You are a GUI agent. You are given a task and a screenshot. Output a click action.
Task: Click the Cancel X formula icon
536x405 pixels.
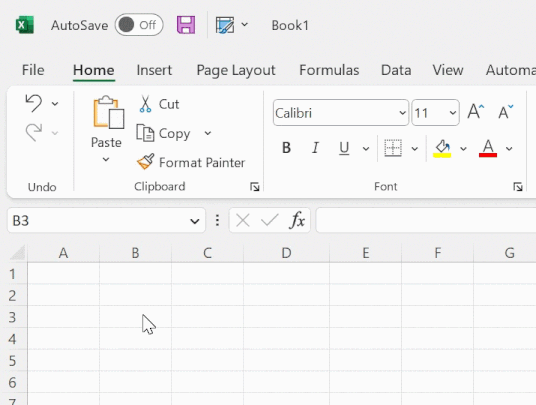click(x=243, y=220)
